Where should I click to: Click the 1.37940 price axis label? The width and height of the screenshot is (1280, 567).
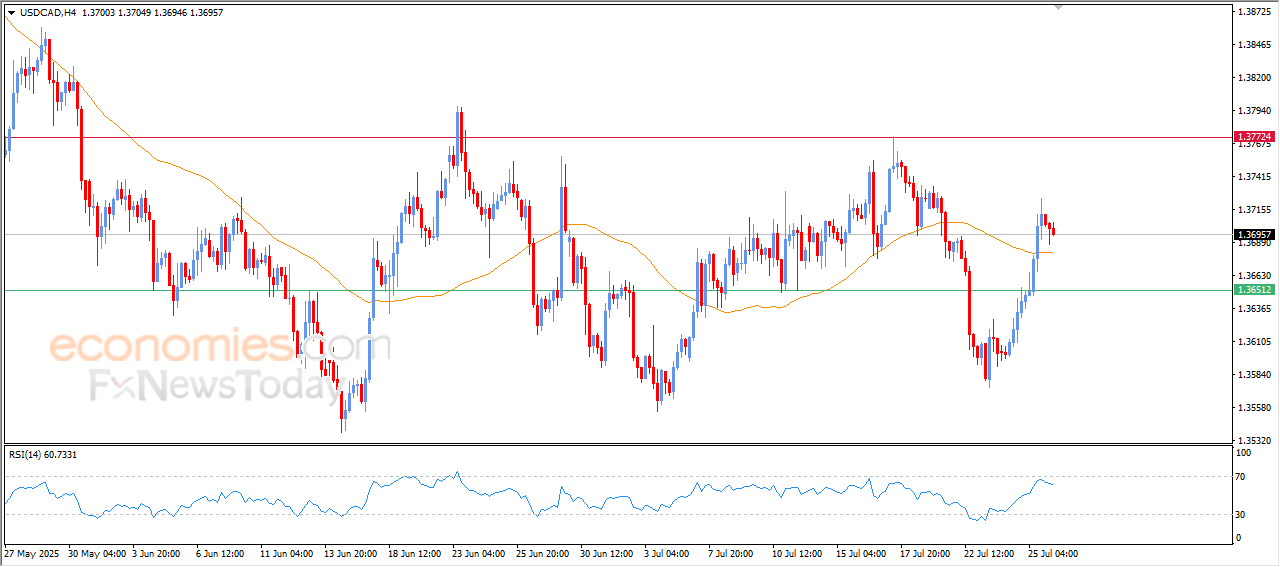tap(1254, 110)
